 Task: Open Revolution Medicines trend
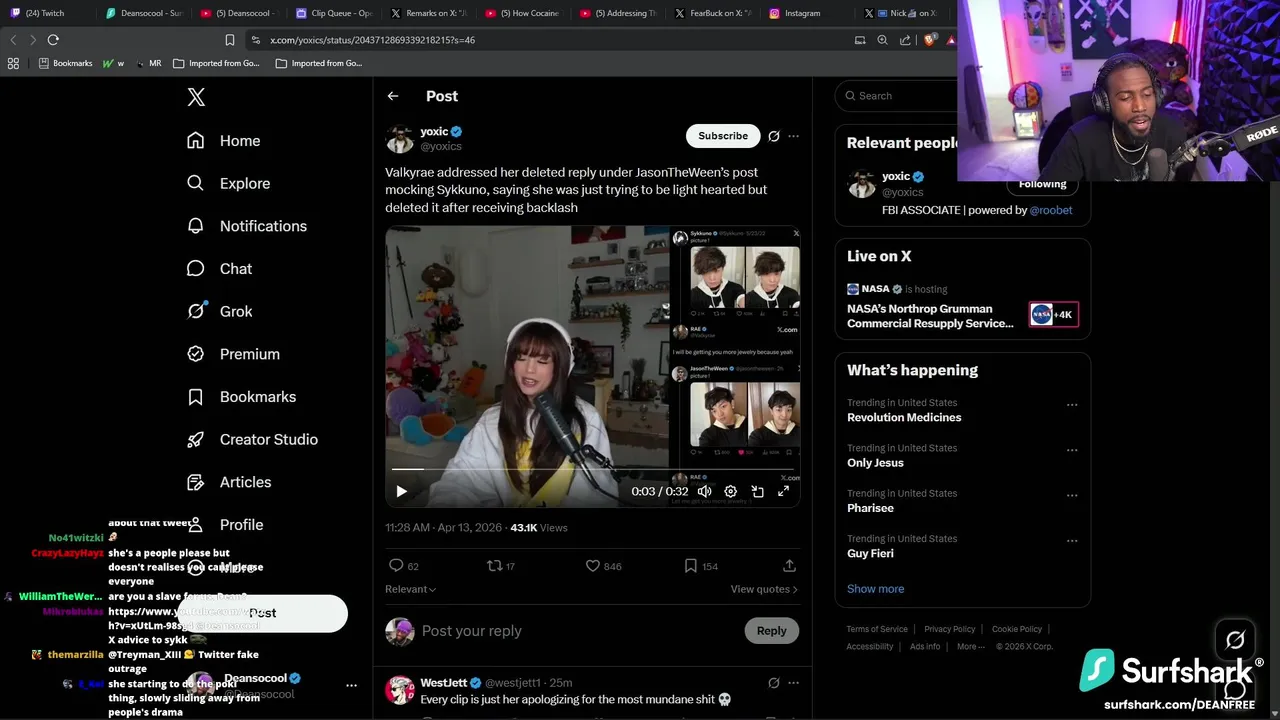tap(904, 417)
